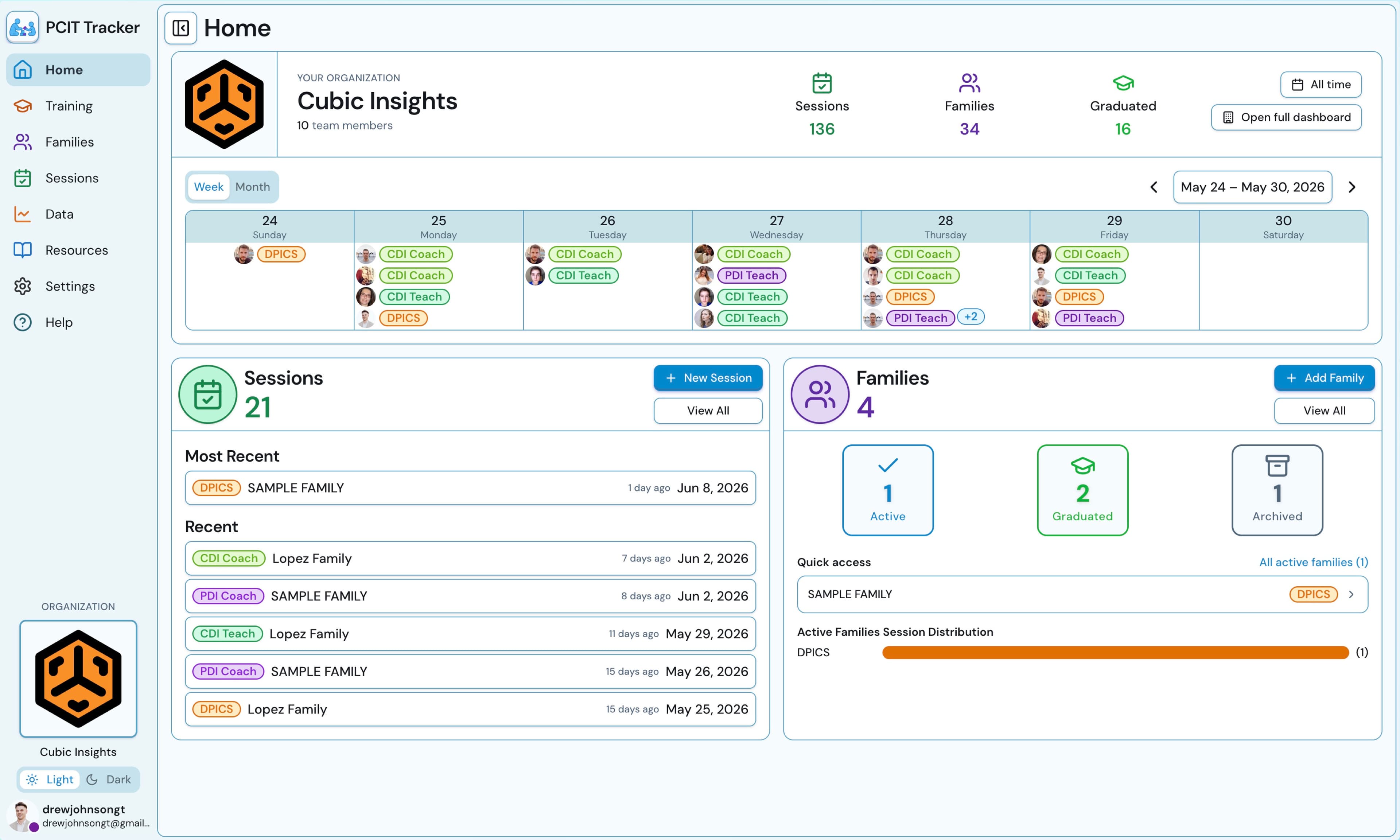Screen dimensions: 1400x840
Task: Click the PCIT Tracker app logo
Action: click(23, 27)
